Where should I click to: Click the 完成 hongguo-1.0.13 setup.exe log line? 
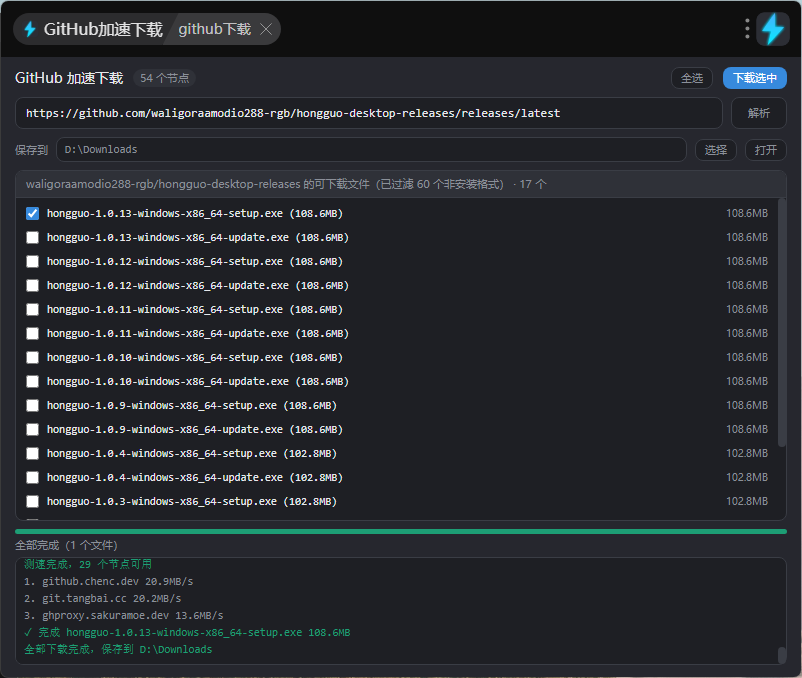(x=187, y=632)
